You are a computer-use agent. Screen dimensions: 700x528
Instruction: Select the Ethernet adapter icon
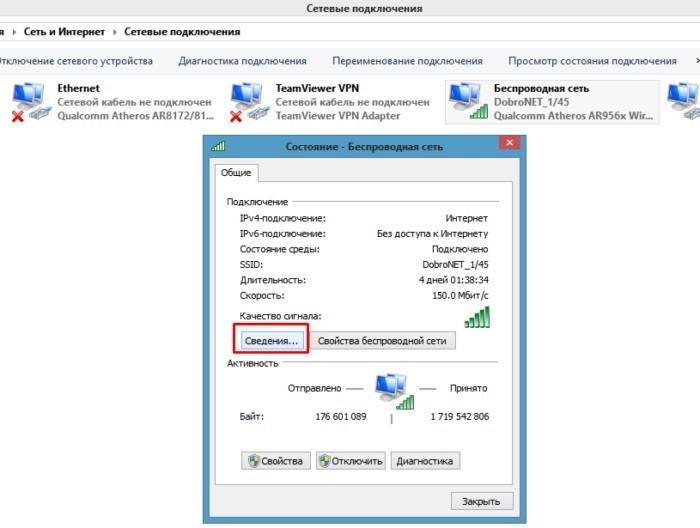[x=31, y=102]
